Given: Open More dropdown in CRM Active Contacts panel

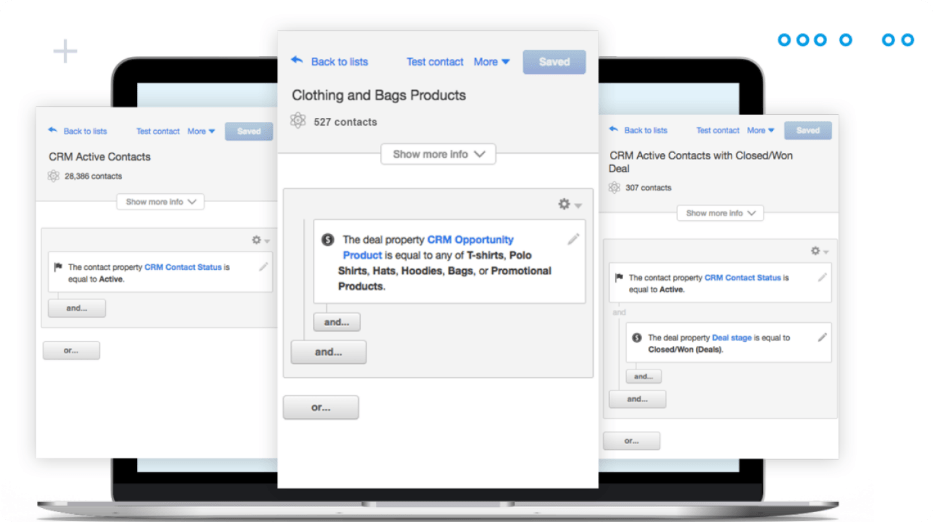Looking at the screenshot, I should pyautogui.click(x=201, y=131).
